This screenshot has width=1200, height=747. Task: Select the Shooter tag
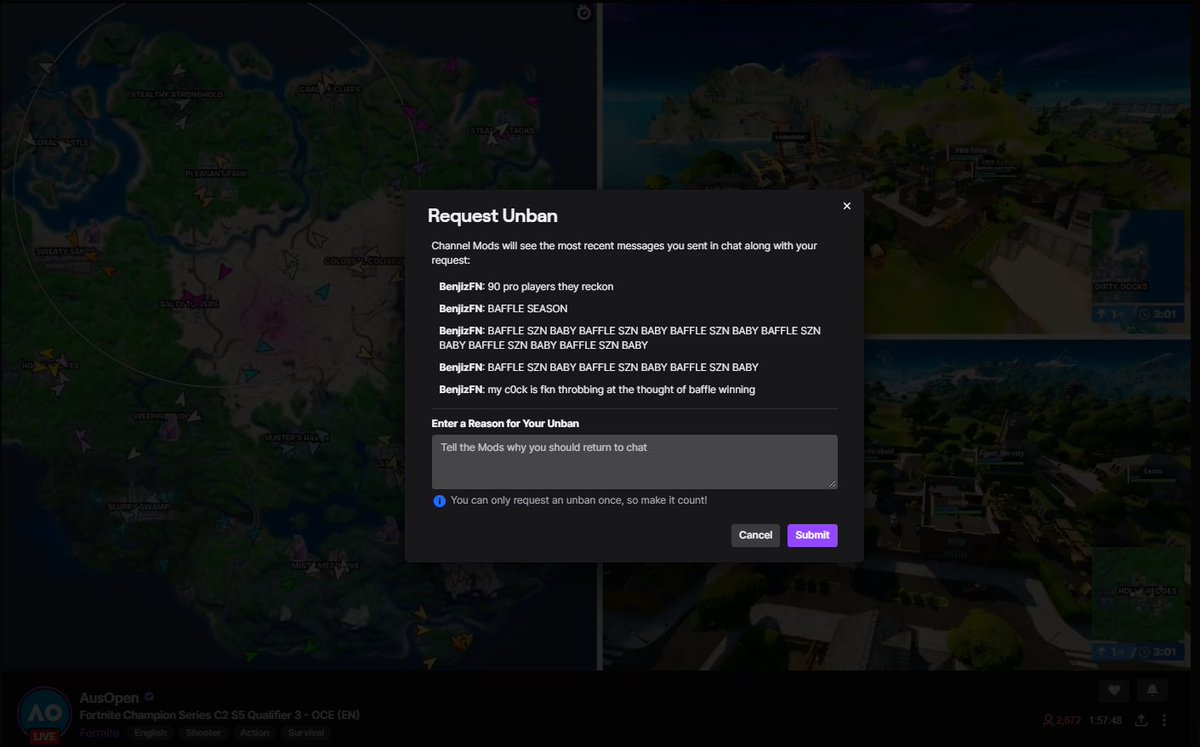203,733
